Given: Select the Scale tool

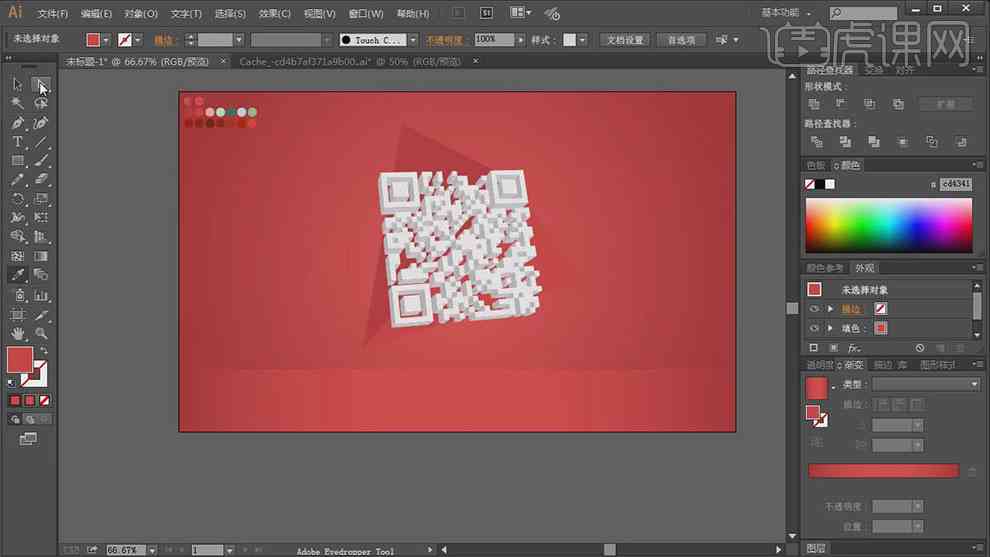Looking at the screenshot, I should click(41, 199).
